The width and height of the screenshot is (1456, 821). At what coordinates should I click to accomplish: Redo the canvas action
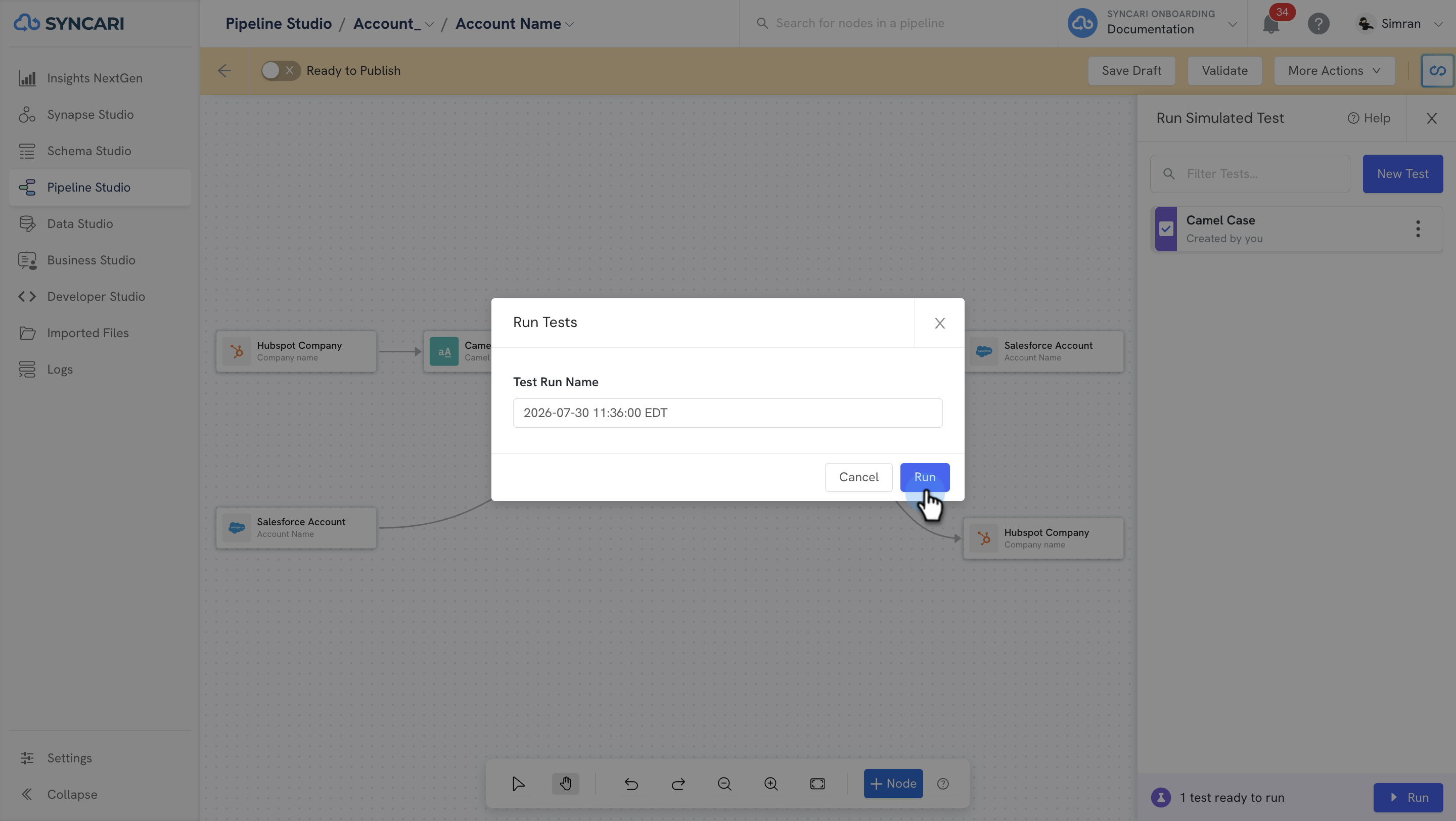coord(678,784)
